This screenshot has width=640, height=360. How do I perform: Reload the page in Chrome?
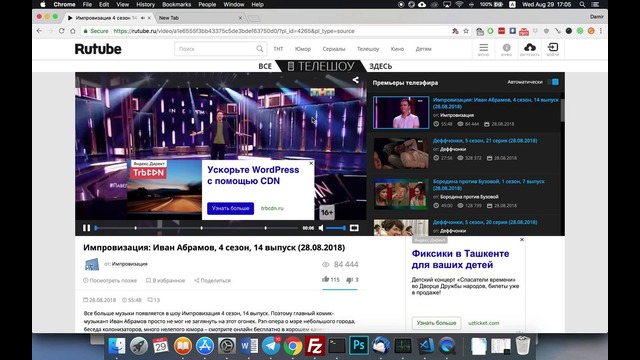[x=62, y=31]
